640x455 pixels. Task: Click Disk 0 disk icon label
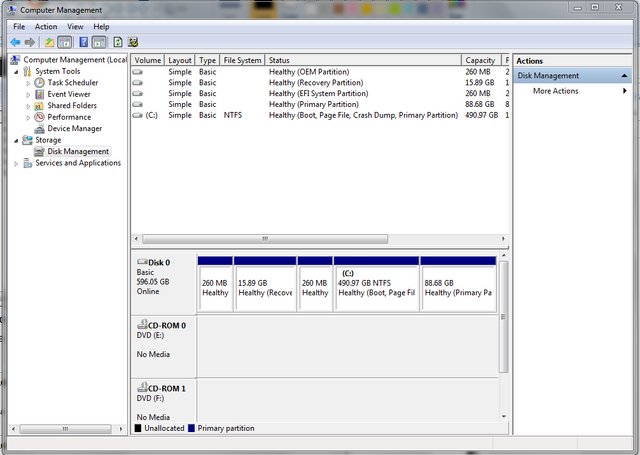click(153, 262)
